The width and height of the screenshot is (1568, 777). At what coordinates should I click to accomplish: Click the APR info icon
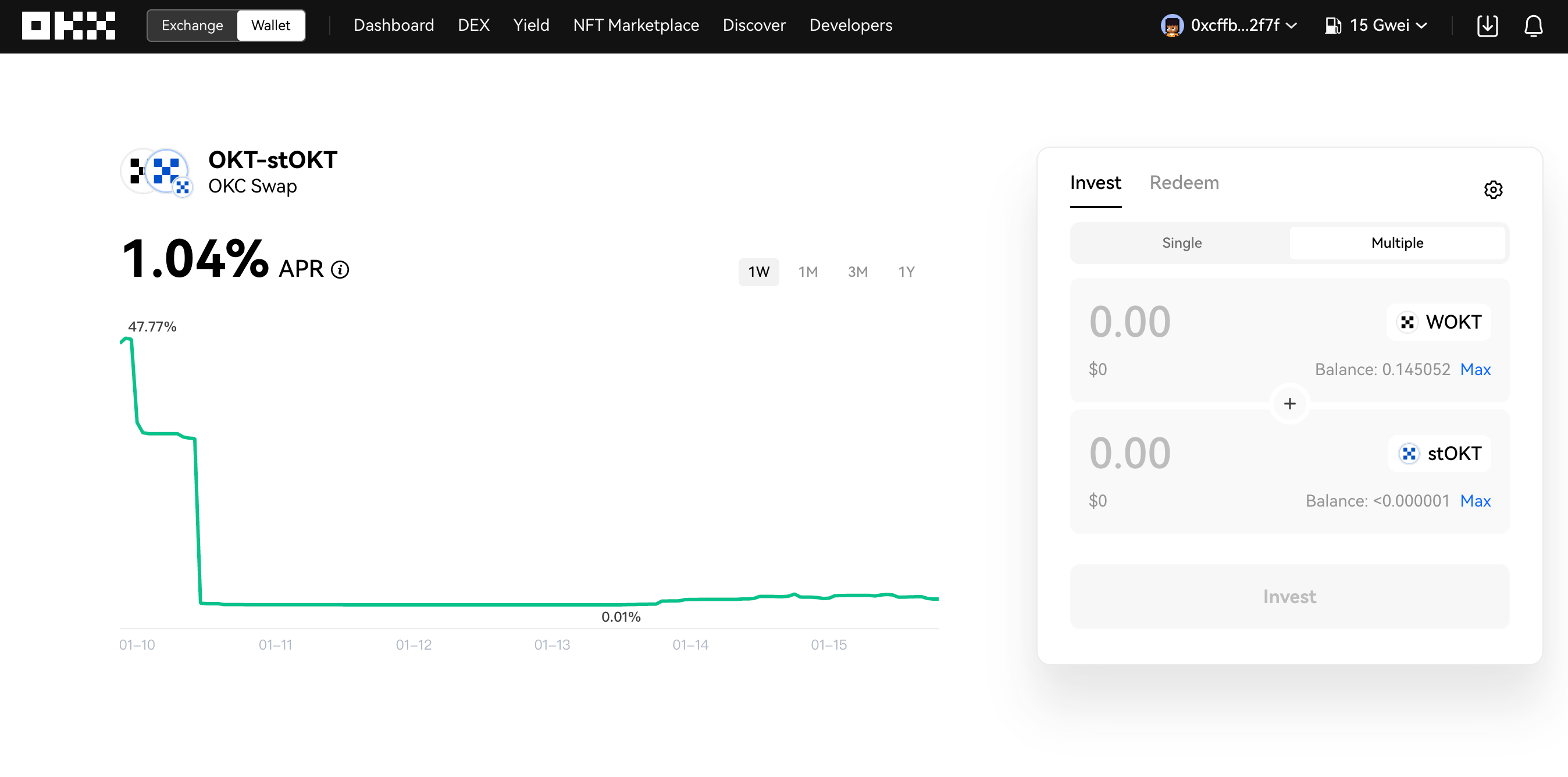click(x=340, y=269)
